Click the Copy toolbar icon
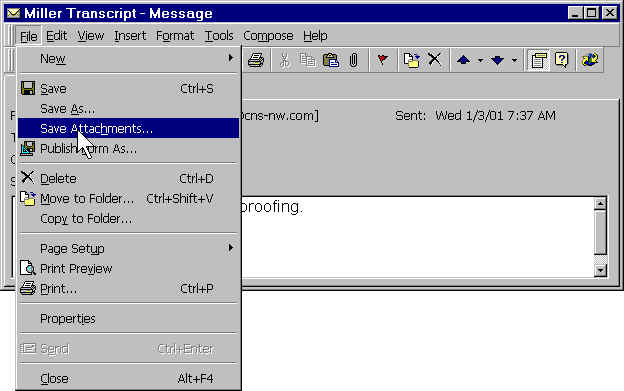Viewport: 624px width, 391px height. pos(307,60)
